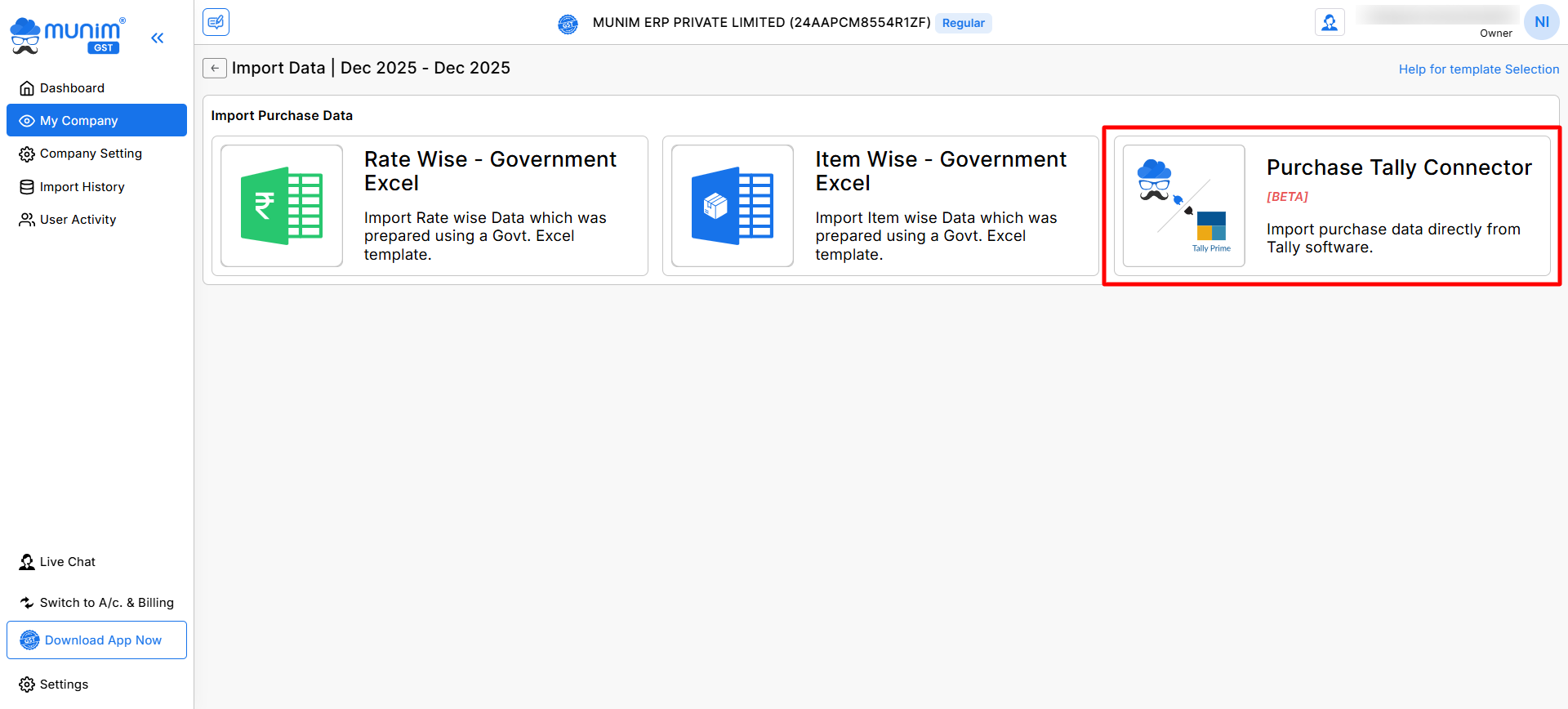Select the green Rate Wise Excel icon
Viewport: 1568px width, 709px height.
coord(282,206)
